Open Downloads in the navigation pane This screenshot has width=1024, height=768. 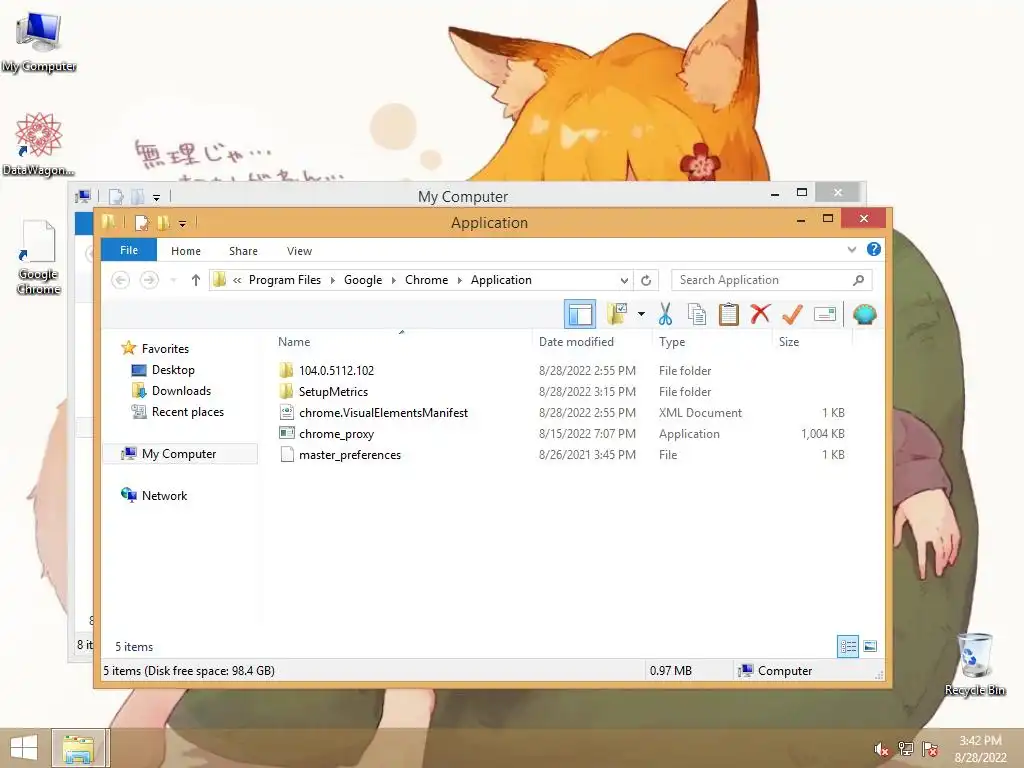pos(181,391)
